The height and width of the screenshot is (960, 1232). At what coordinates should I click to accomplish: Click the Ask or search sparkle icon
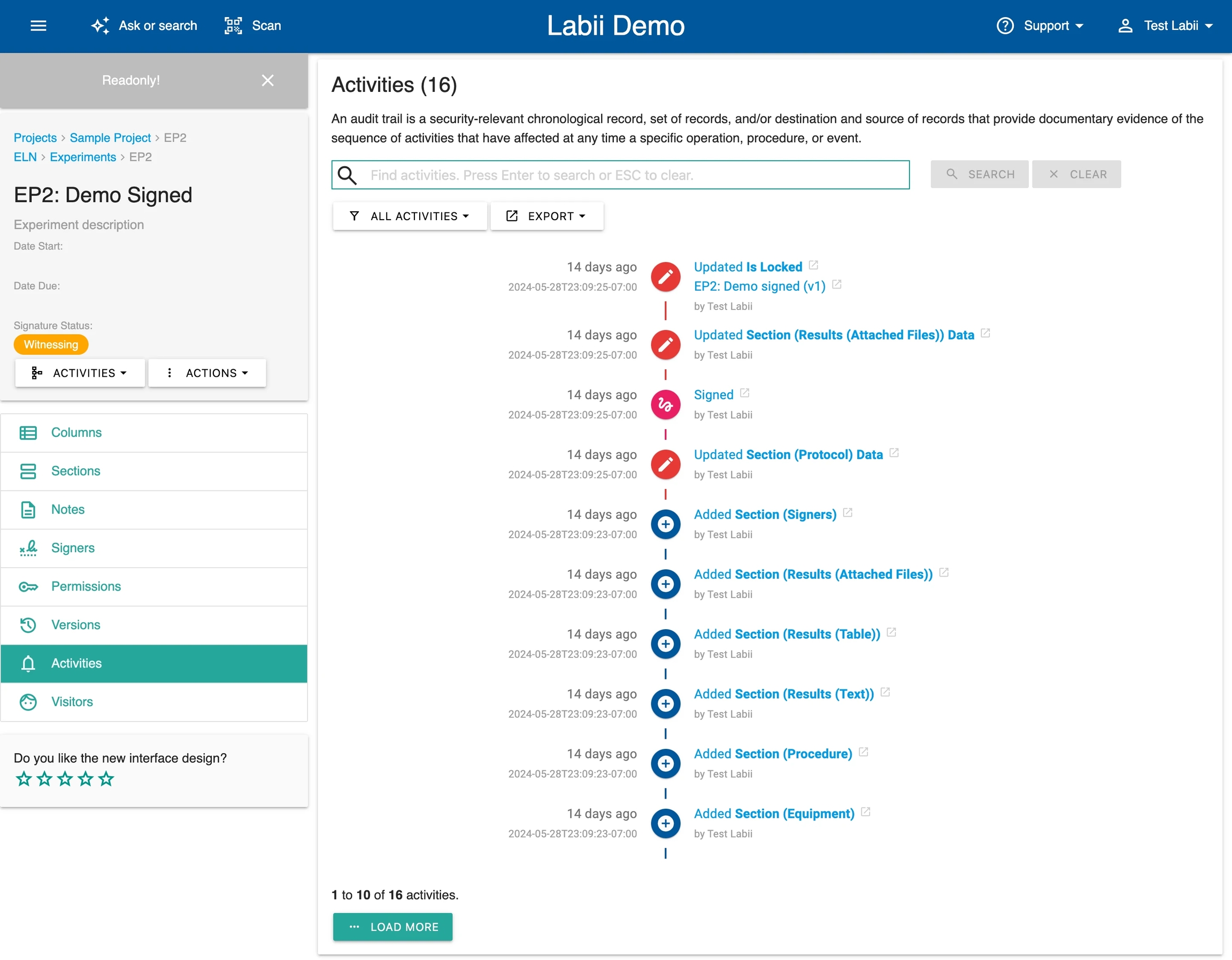point(101,25)
